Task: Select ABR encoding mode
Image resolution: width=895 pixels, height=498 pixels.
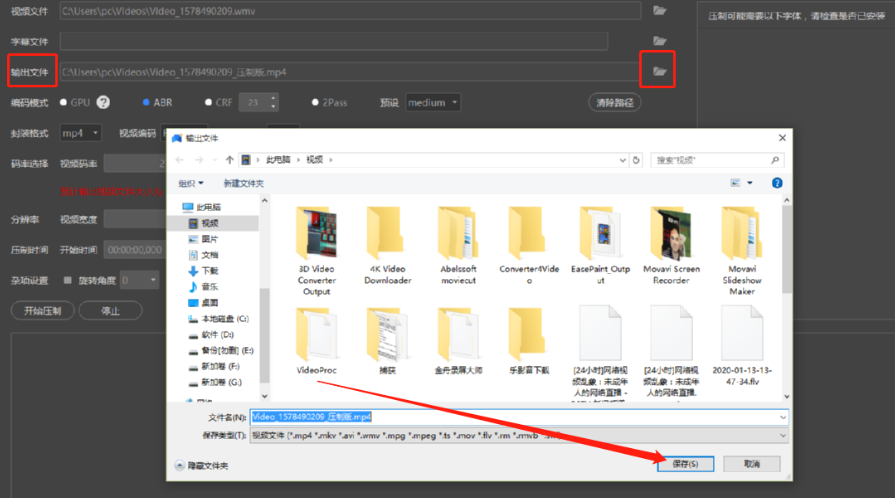Action: coord(146,102)
